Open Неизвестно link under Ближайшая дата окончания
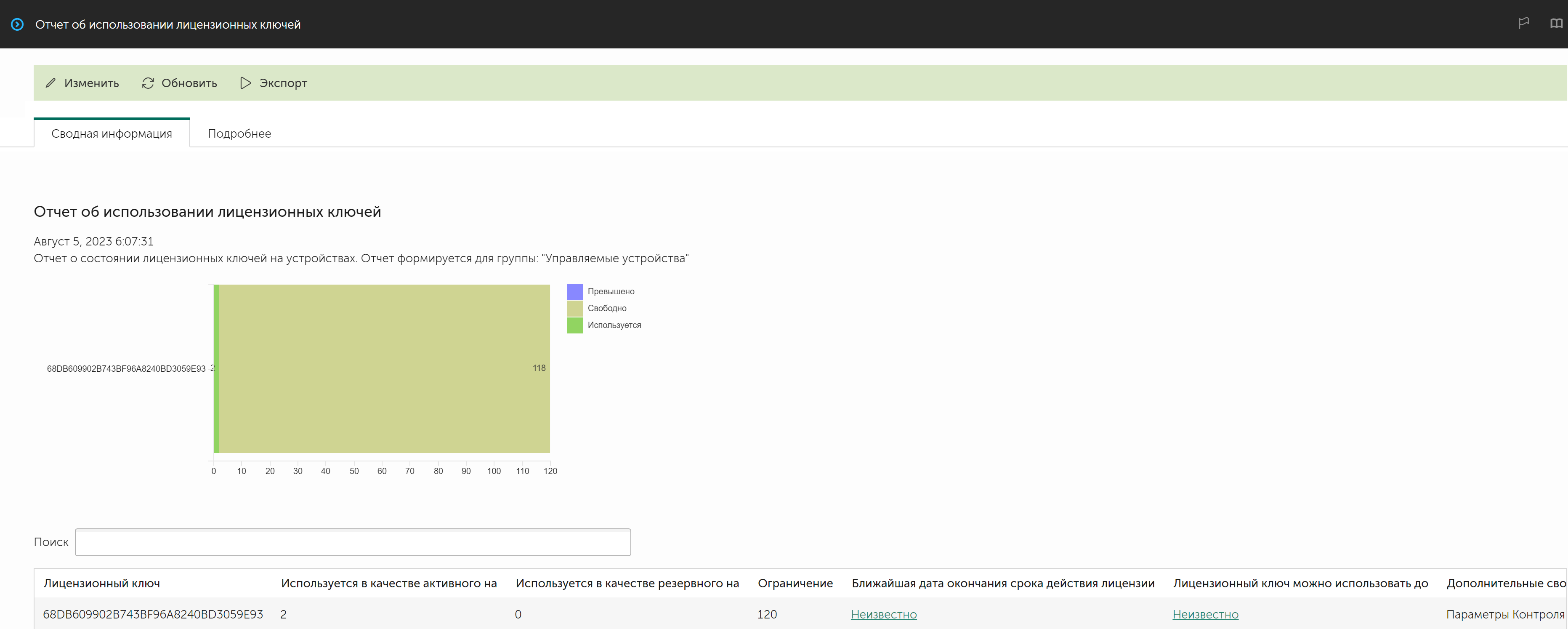Viewport: 1568px width, 629px height. tap(884, 614)
